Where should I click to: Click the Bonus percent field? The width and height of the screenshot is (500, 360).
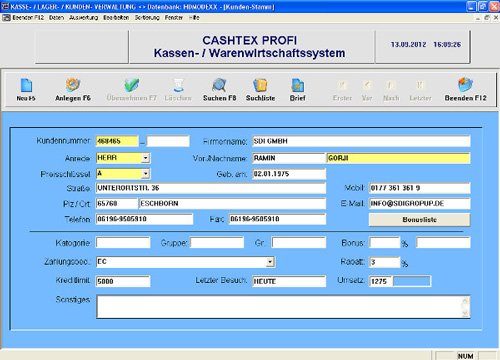point(384,242)
